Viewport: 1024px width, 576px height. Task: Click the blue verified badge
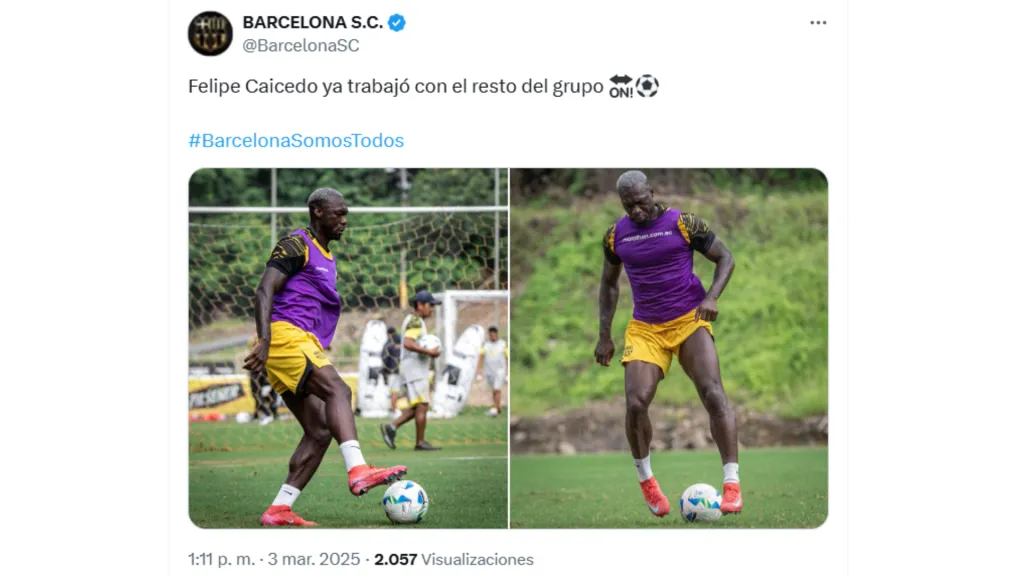[396, 23]
